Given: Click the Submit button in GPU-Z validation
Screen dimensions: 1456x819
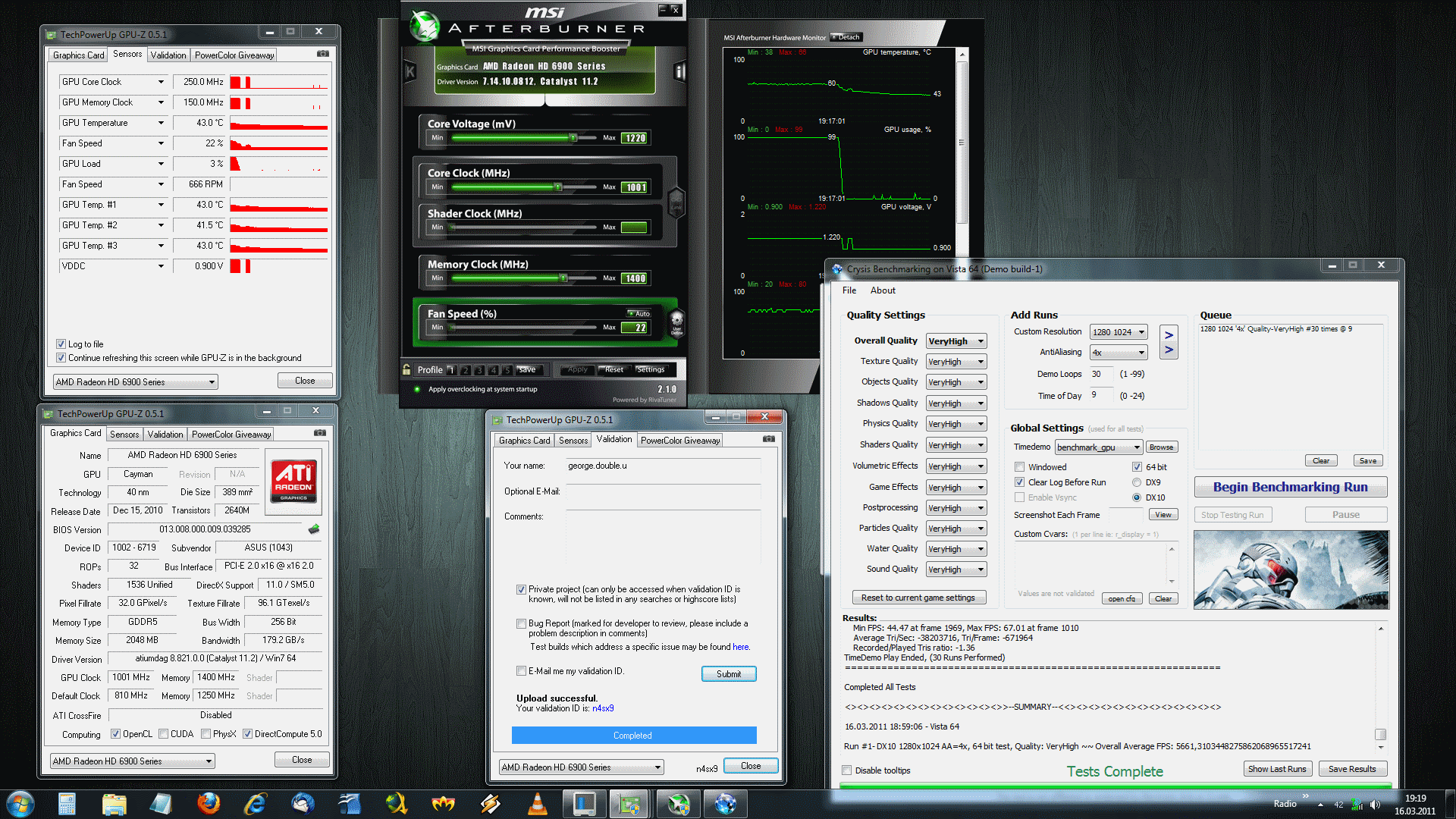Looking at the screenshot, I should pos(728,673).
